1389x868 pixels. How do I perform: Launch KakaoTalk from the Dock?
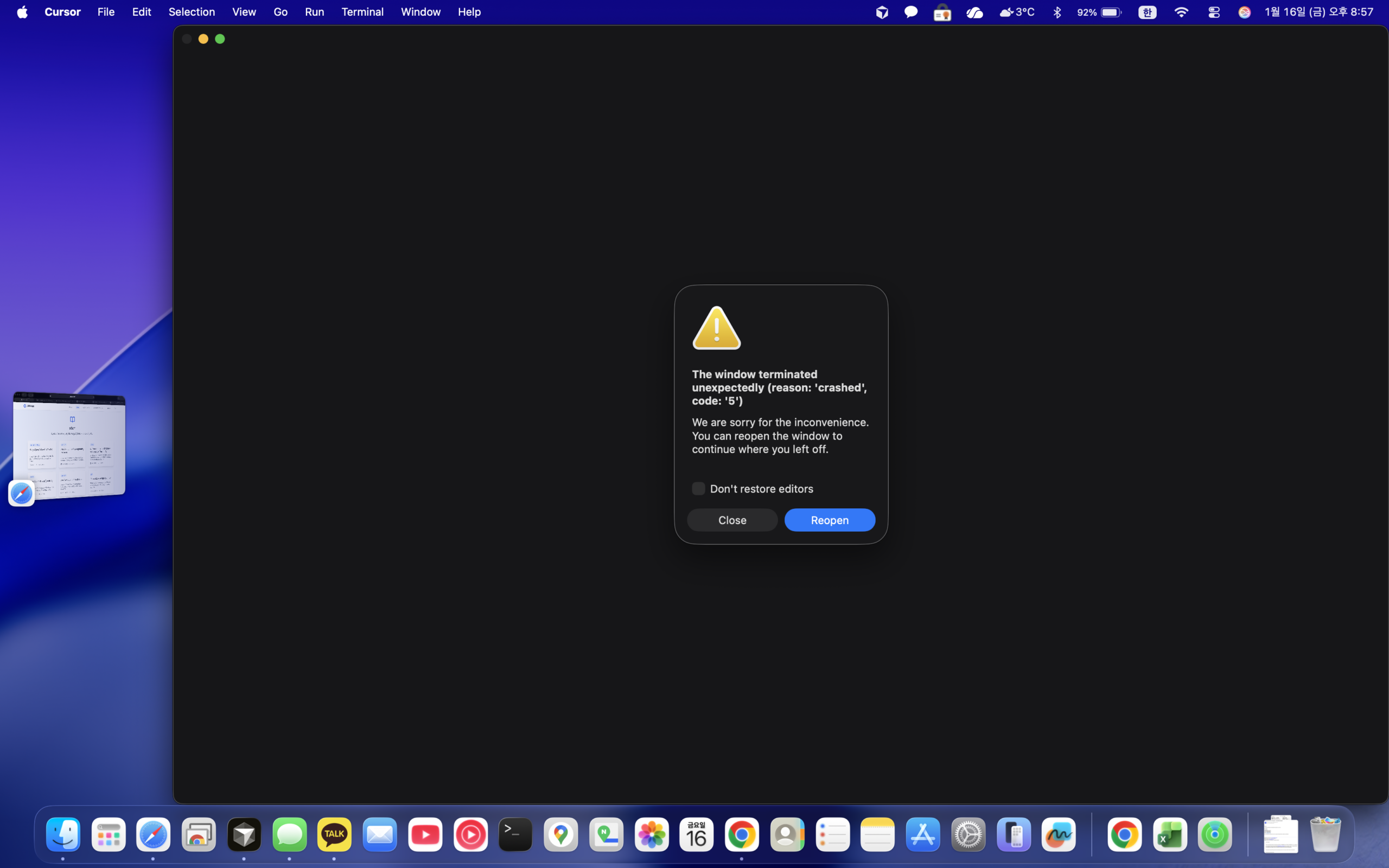point(334,834)
